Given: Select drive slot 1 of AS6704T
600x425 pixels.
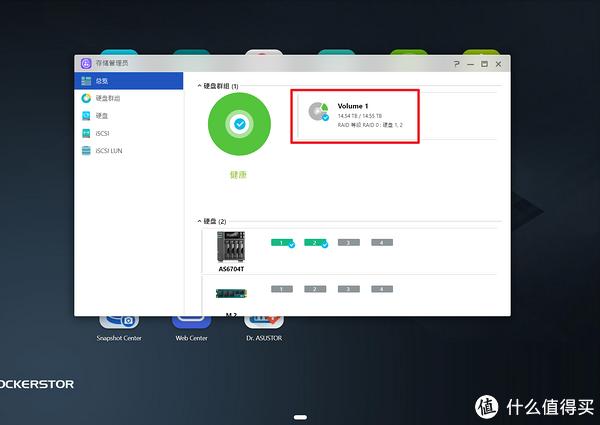Looking at the screenshot, I should pos(282,243).
